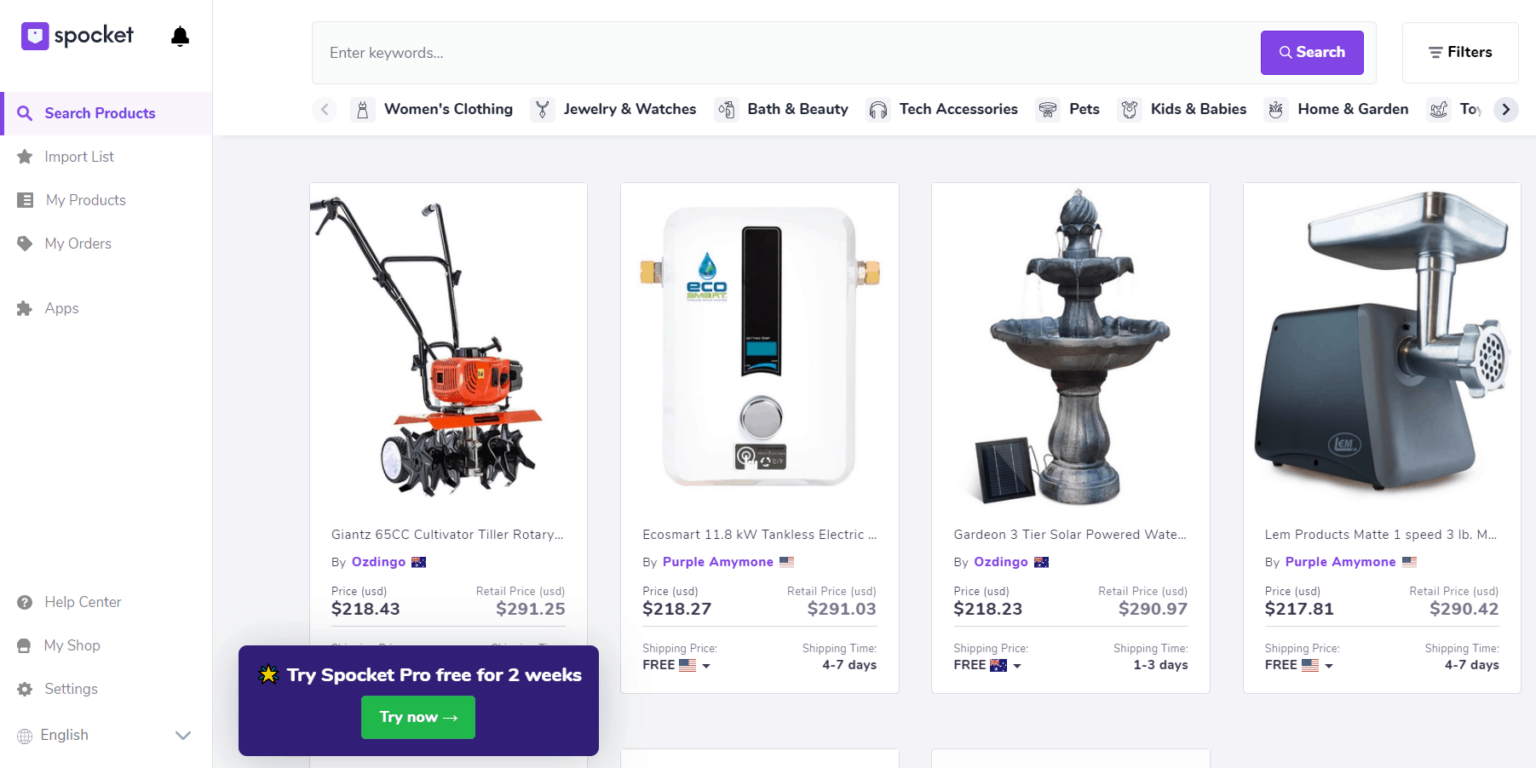Click the Enter keywords search field
The image size is (1536, 768).
tap(700, 52)
